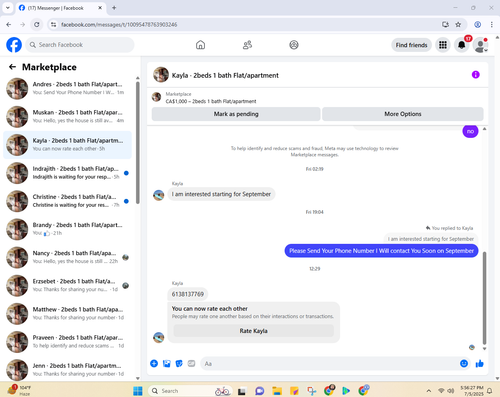Screen dimensions: 500x397
Task: Open the Jenn conversation
Action: point(67,370)
